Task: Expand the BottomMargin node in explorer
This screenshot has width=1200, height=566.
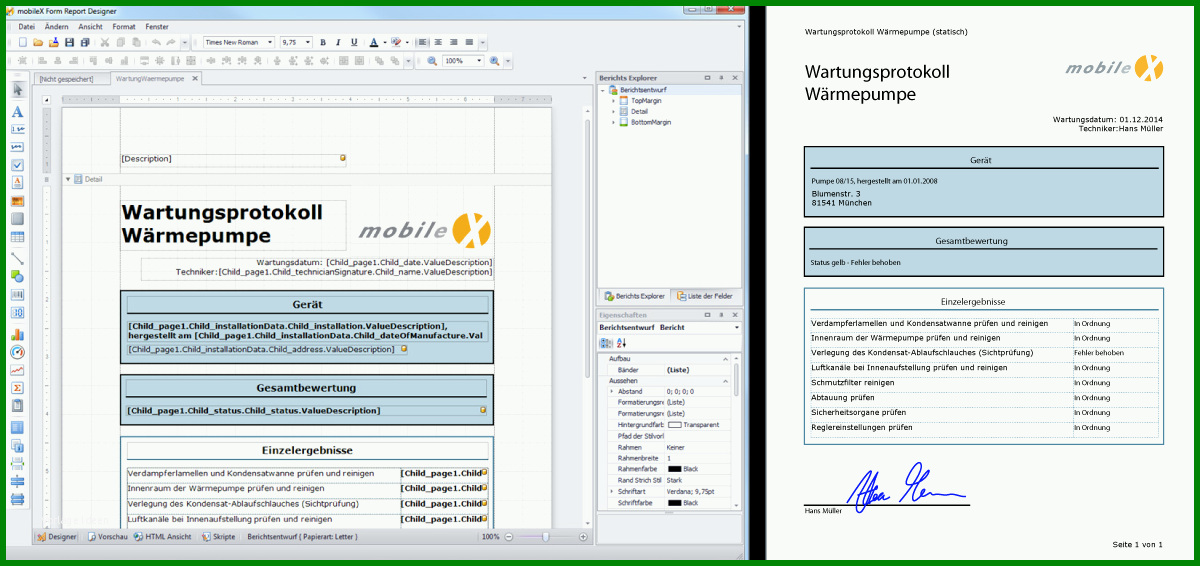Action: [614, 122]
